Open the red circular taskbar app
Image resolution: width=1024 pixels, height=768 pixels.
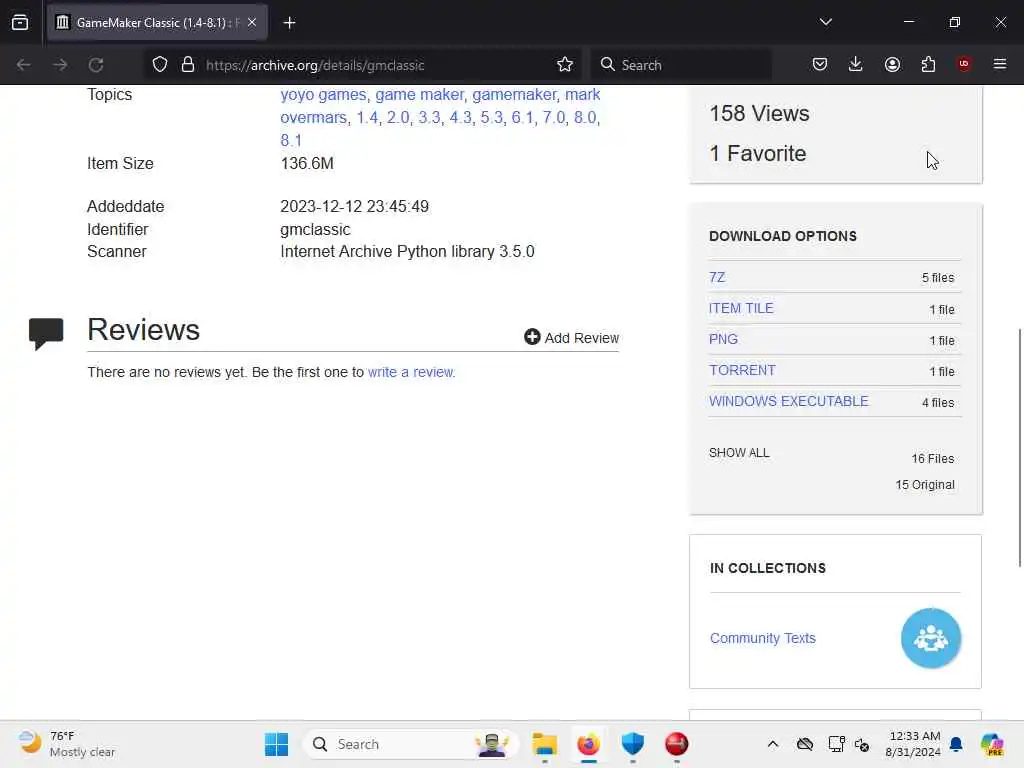point(677,744)
